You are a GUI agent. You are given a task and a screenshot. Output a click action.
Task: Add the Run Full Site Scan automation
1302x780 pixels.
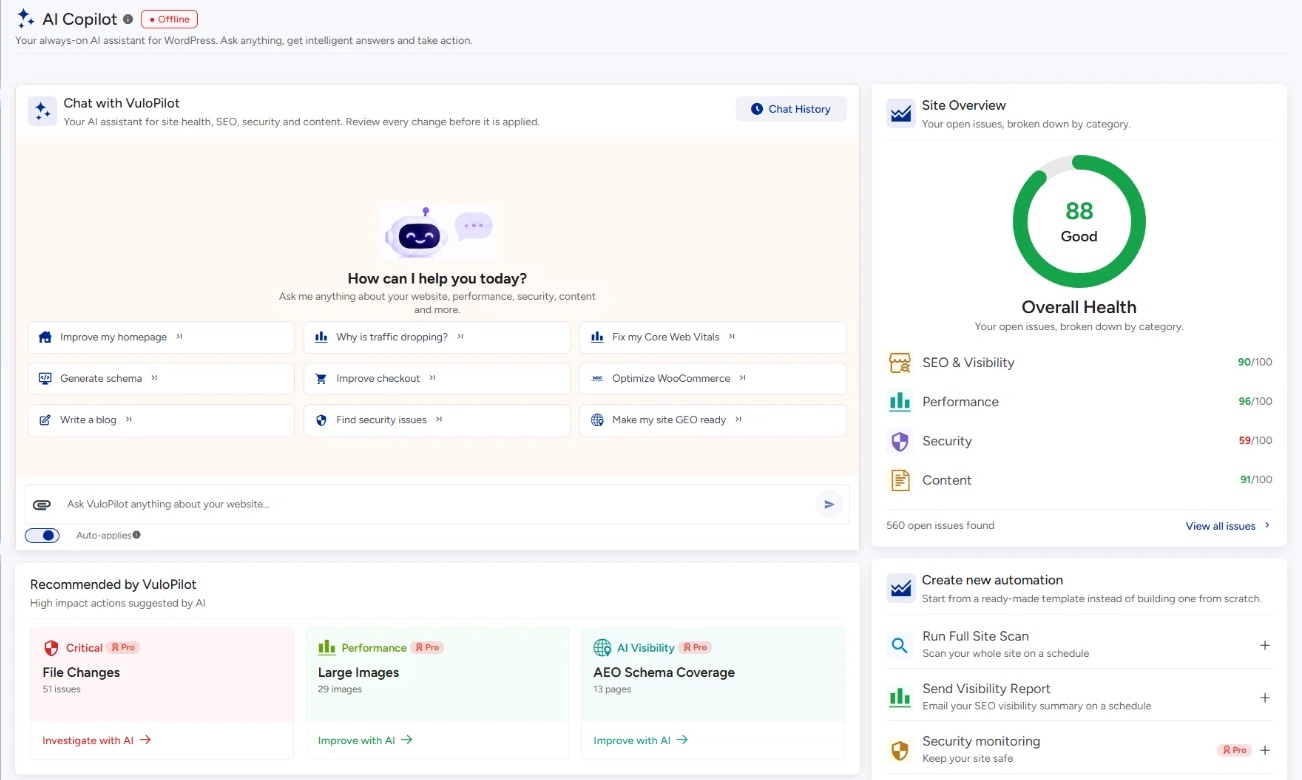1265,645
